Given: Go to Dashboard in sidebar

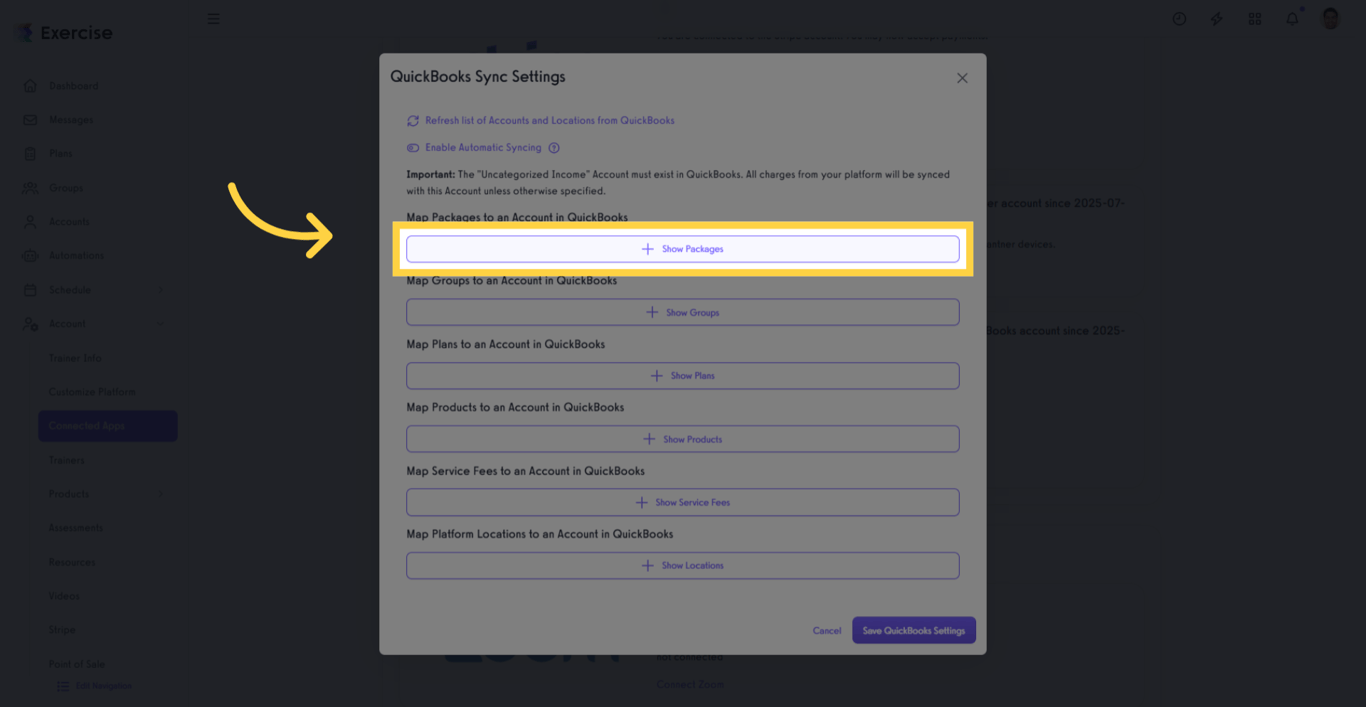Looking at the screenshot, I should pos(74,86).
